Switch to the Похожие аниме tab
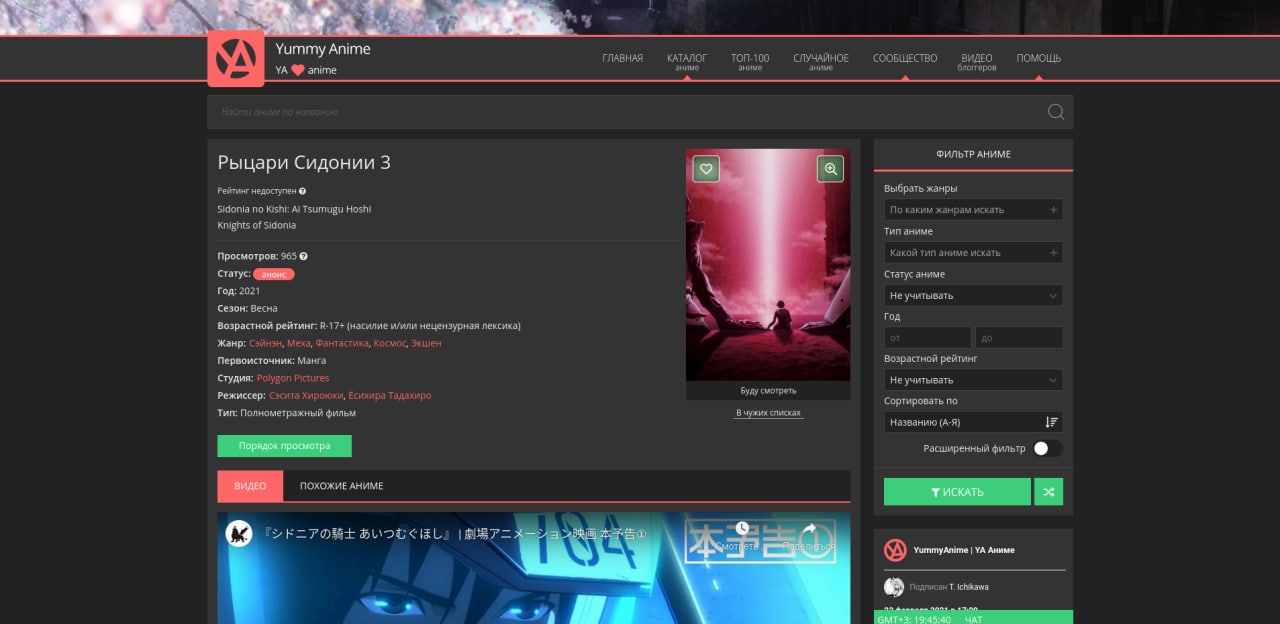Viewport: 1280px width, 624px height. 342,486
